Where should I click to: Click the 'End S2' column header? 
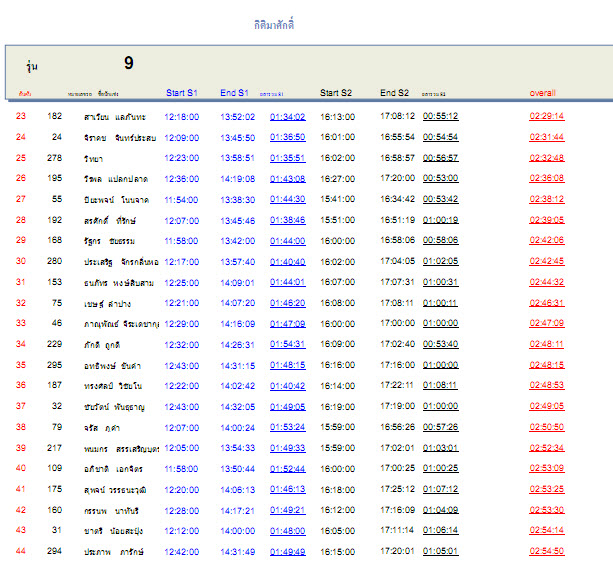[394, 93]
